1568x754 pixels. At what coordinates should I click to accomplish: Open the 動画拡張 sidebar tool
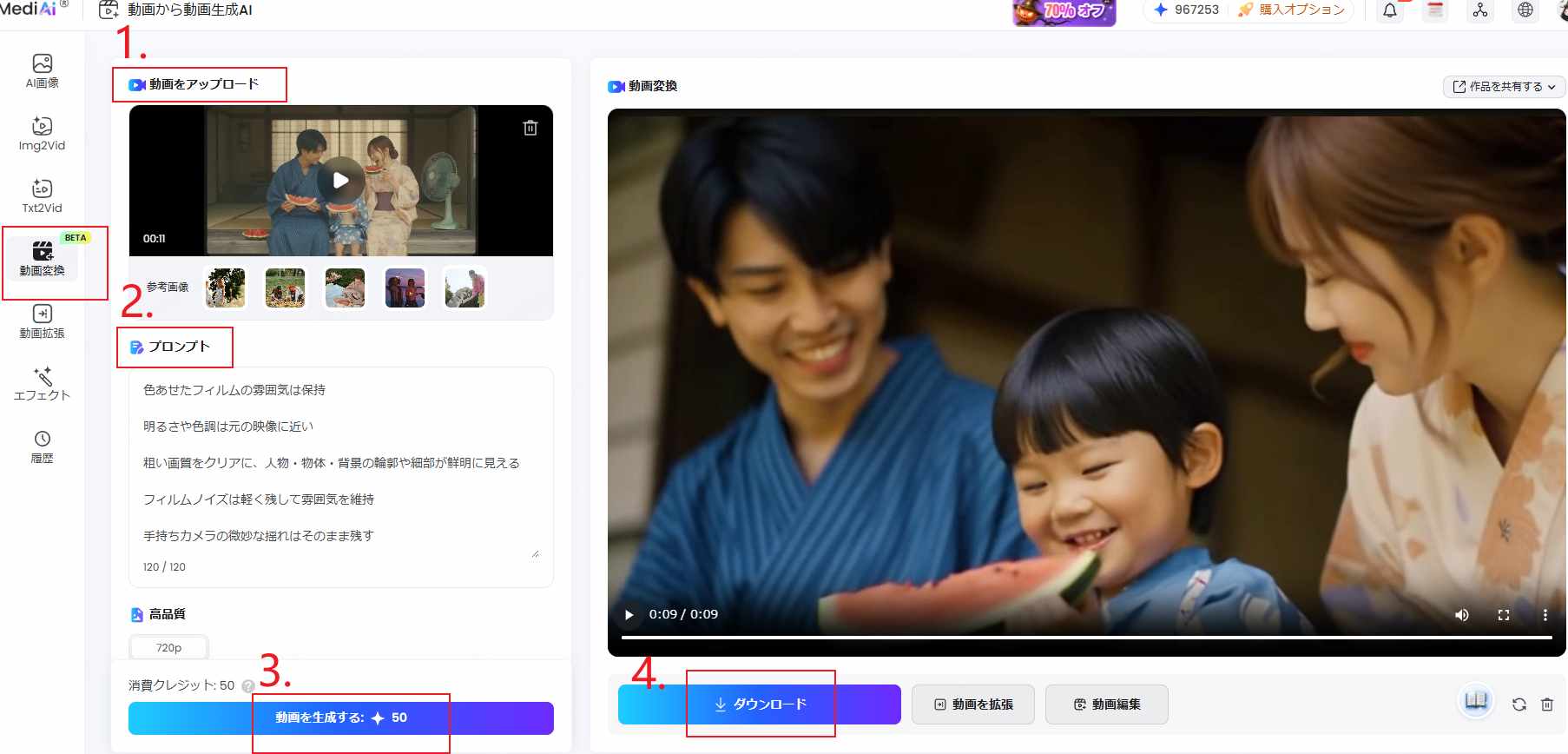tap(42, 321)
